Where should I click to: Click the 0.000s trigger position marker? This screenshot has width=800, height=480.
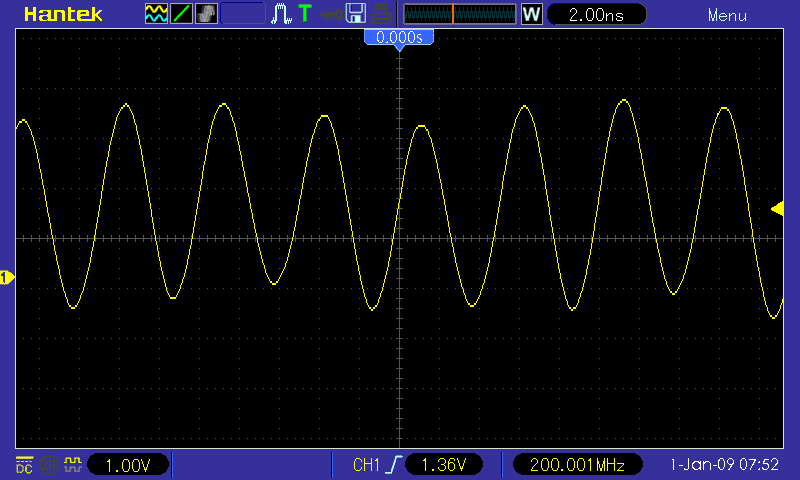(x=399, y=38)
